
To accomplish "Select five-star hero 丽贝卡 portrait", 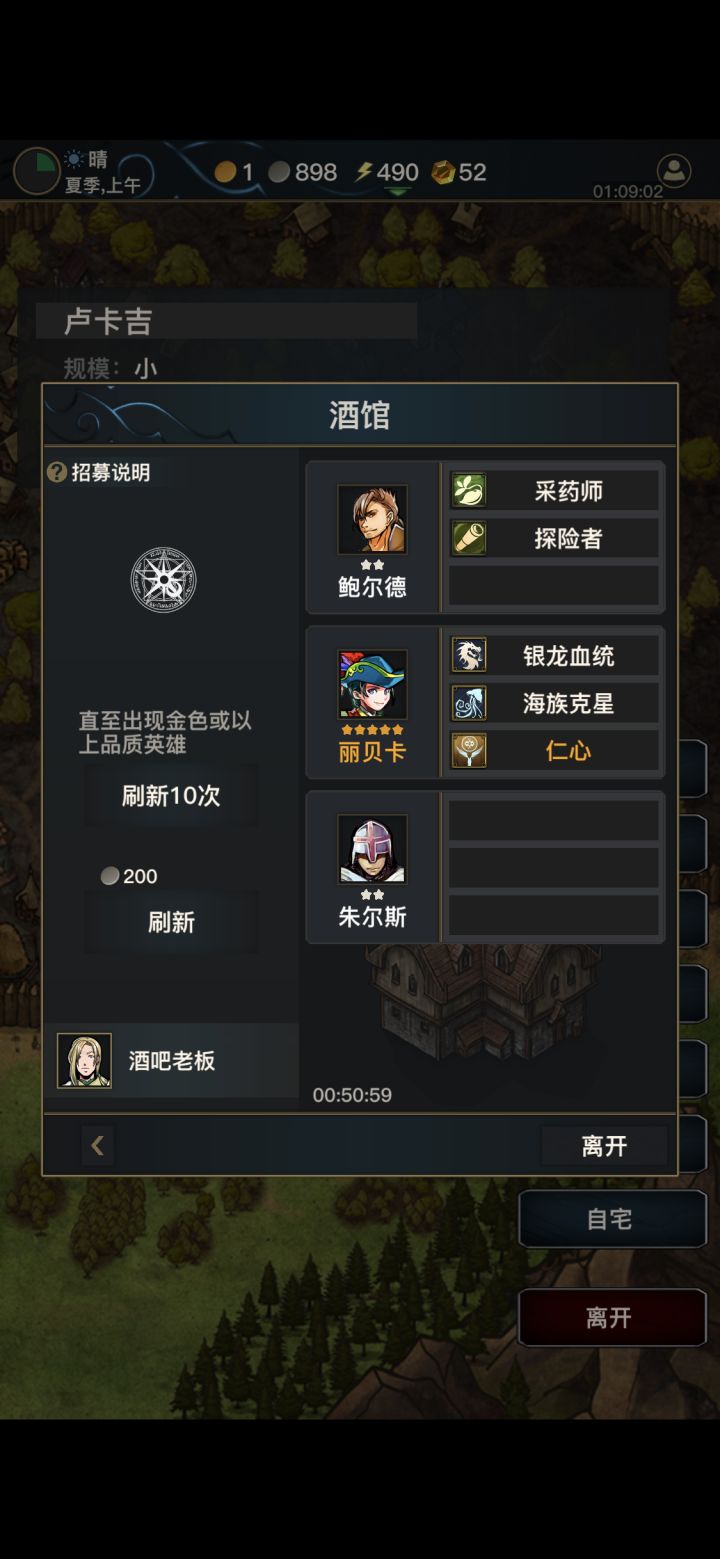I will [x=372, y=684].
